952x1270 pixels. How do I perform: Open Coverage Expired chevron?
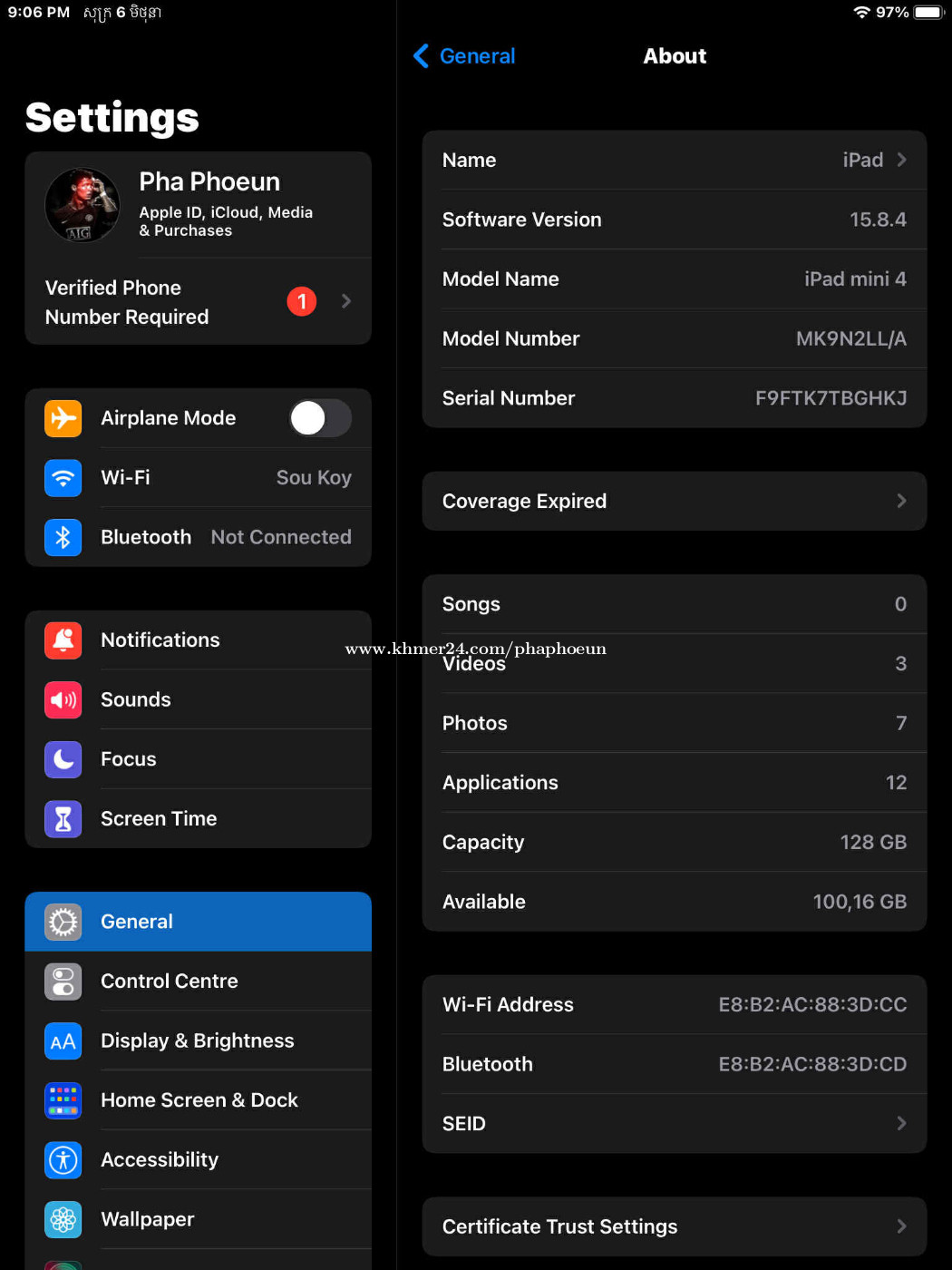pos(901,501)
